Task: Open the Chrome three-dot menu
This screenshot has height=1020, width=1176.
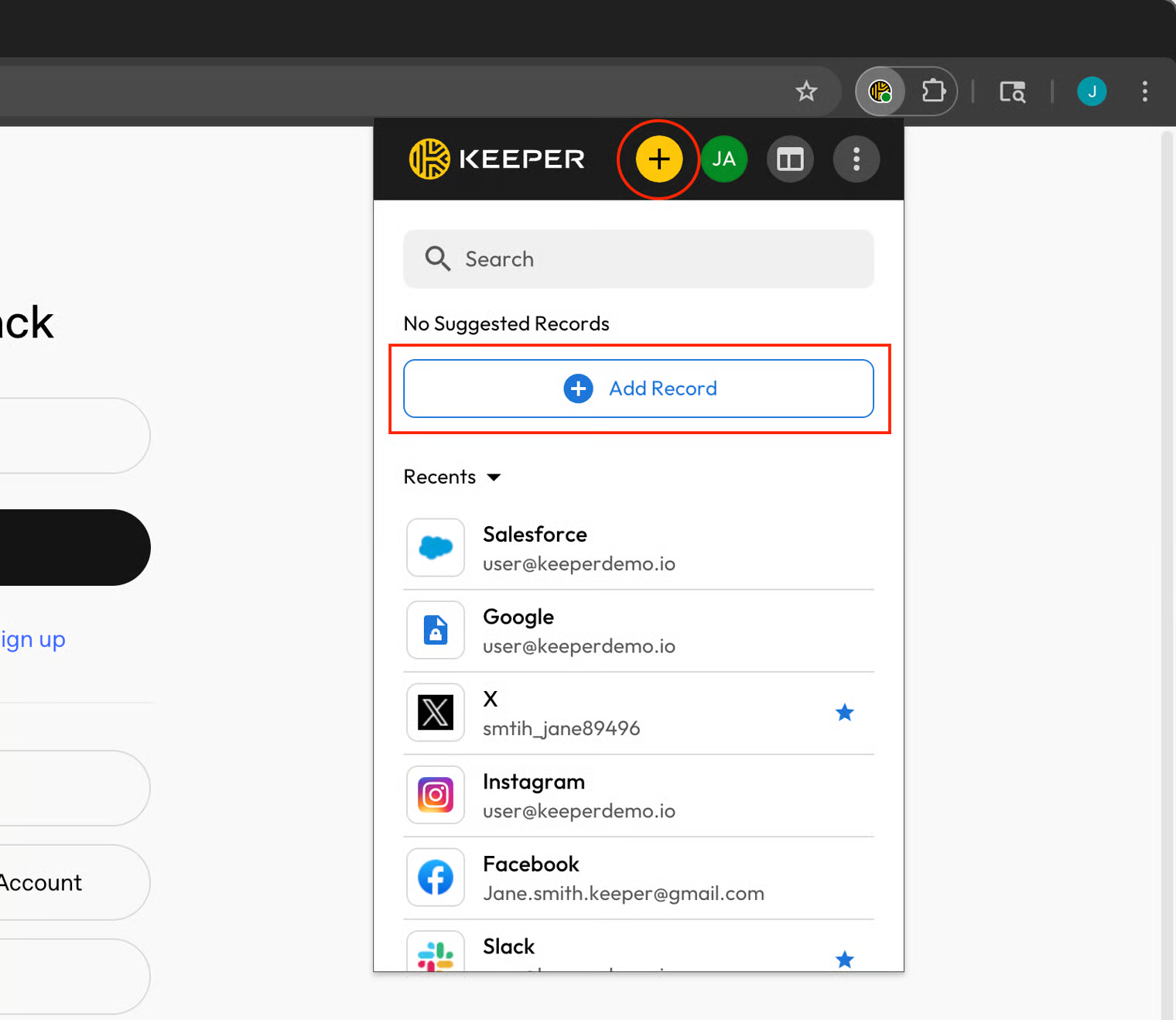Action: point(1144,91)
